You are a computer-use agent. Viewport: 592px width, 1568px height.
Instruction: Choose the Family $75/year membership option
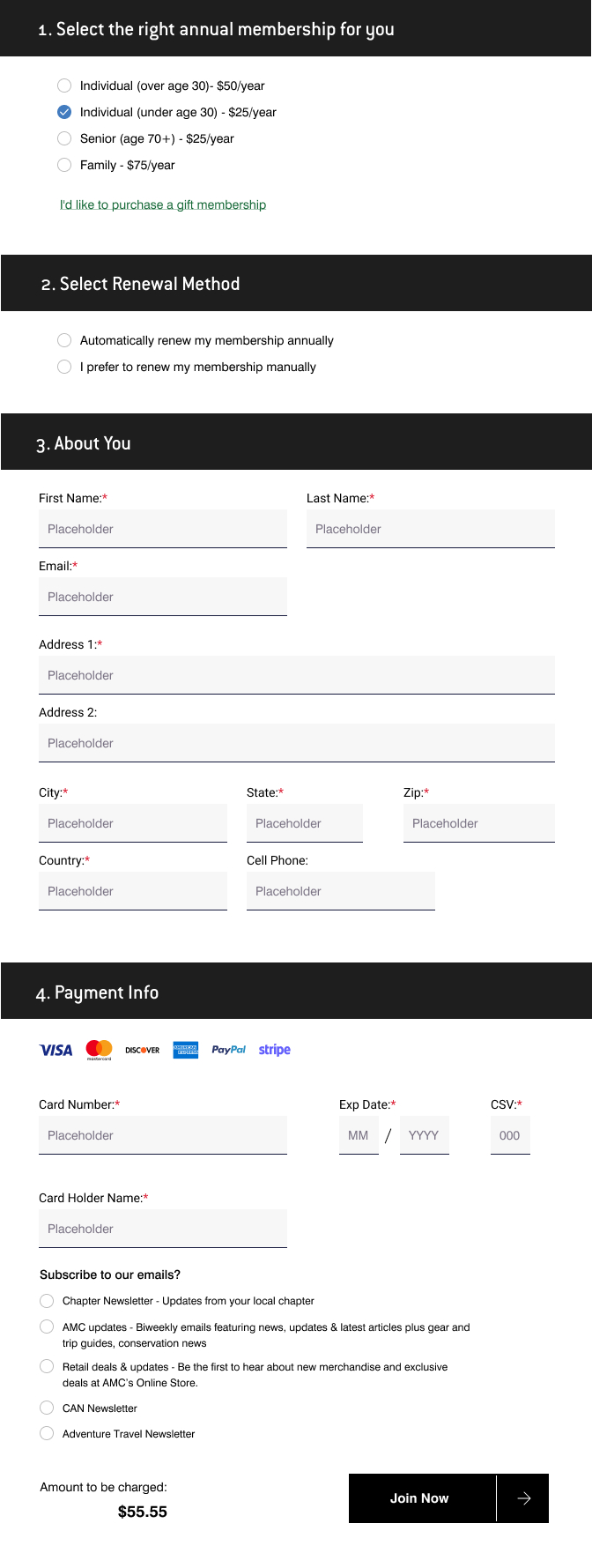click(64, 165)
